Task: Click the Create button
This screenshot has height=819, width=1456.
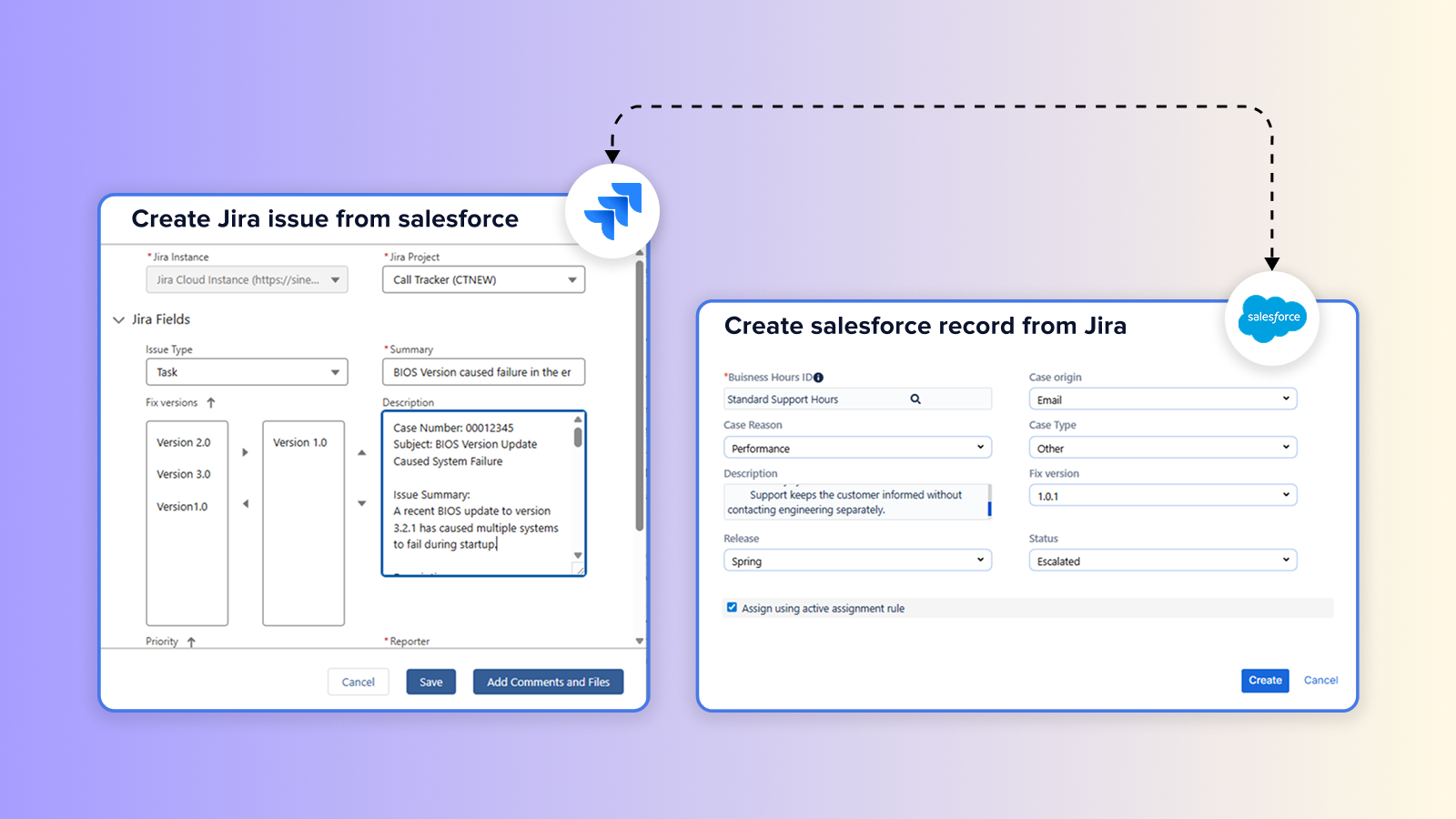Action: pyautogui.click(x=1265, y=680)
